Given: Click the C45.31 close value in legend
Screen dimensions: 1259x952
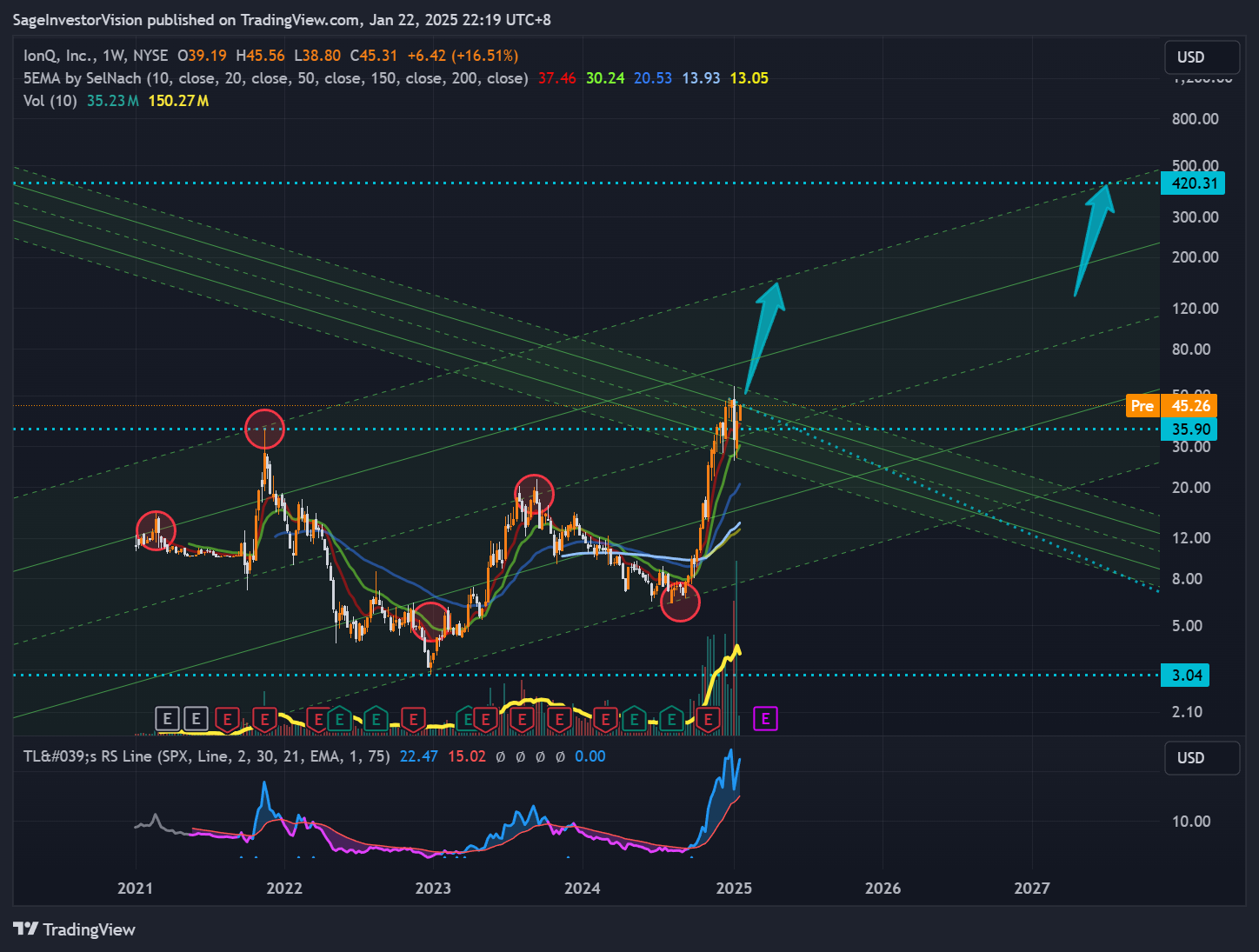Looking at the screenshot, I should pos(374,56).
